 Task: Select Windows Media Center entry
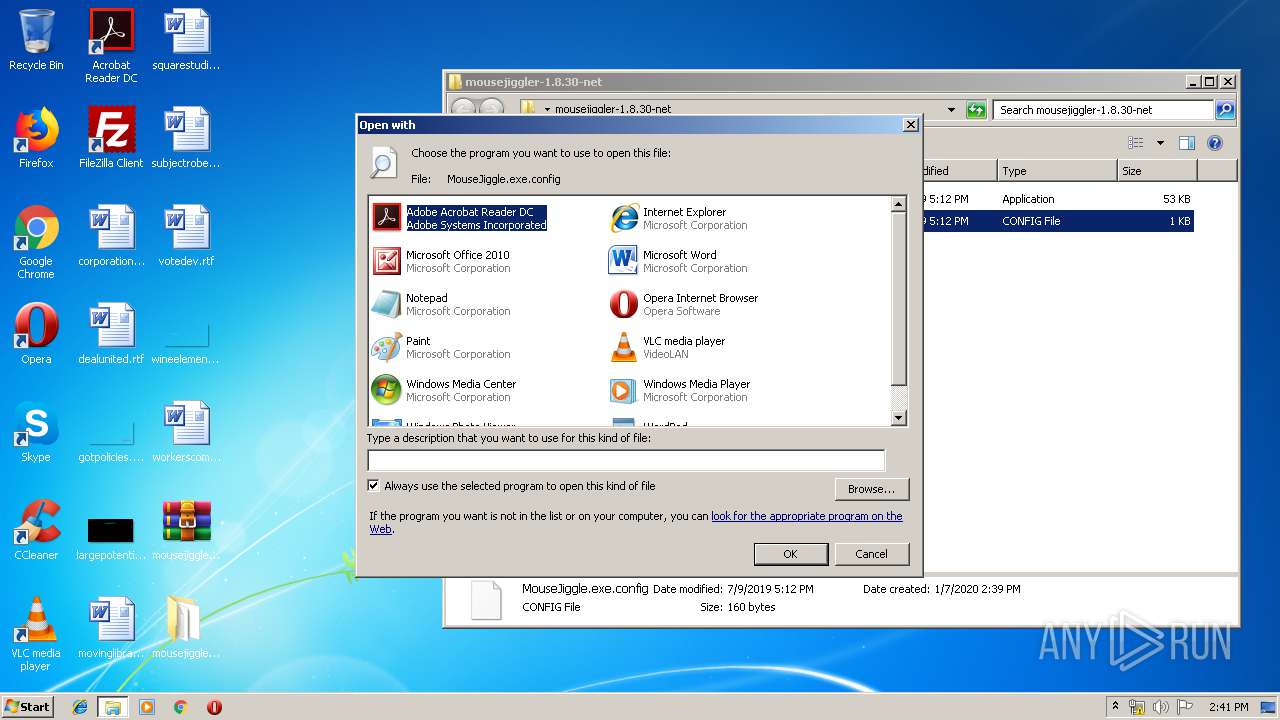(444, 390)
